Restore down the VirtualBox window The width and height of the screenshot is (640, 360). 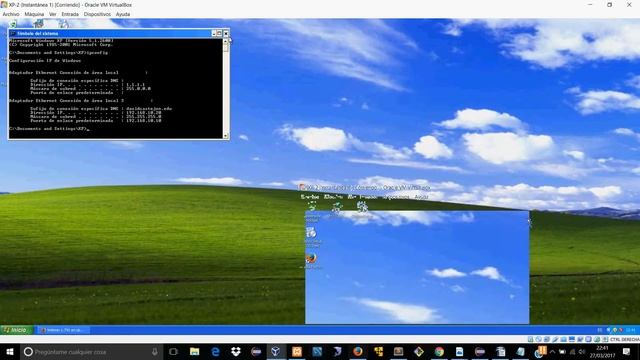(609, 5)
